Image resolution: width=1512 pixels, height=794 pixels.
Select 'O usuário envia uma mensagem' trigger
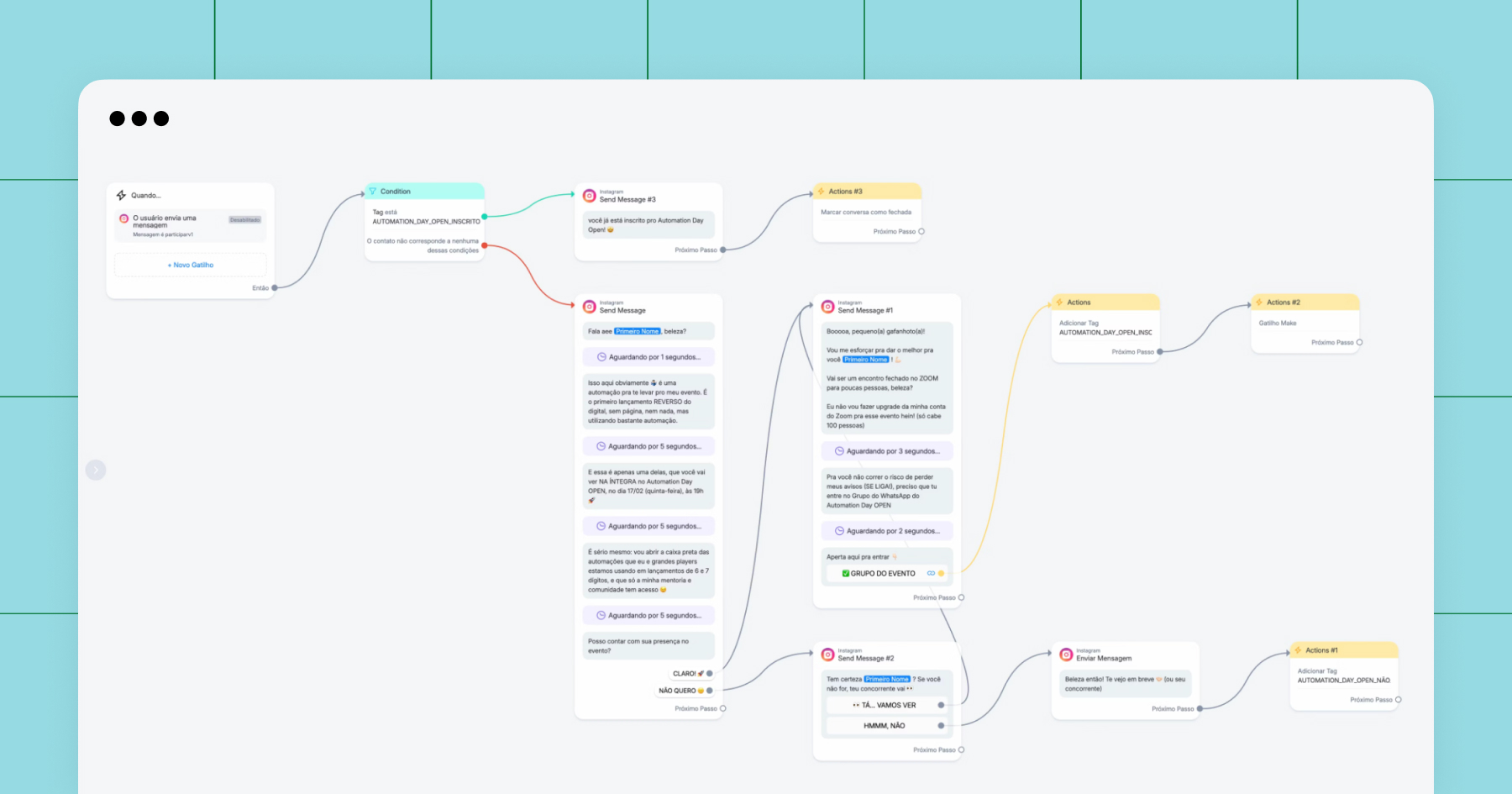pos(191,226)
